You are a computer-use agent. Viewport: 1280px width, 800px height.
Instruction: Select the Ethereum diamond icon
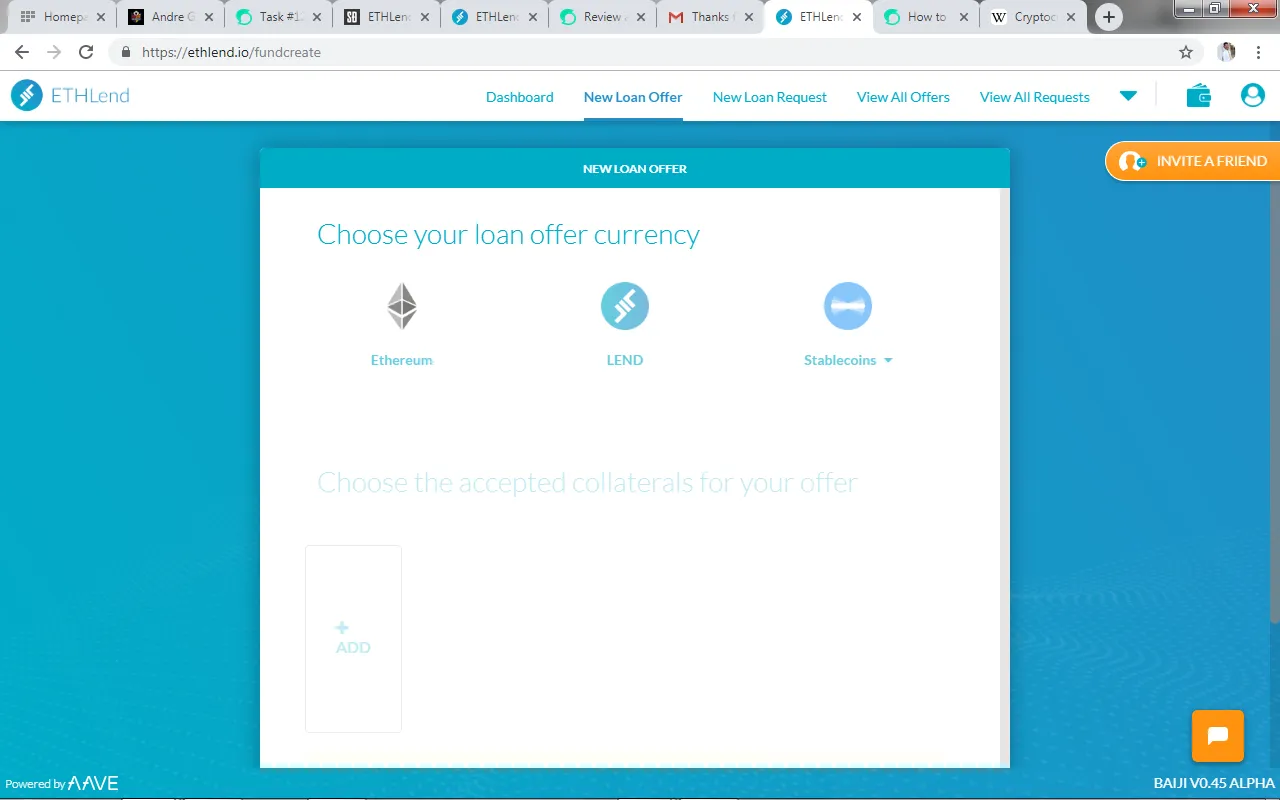pos(402,306)
